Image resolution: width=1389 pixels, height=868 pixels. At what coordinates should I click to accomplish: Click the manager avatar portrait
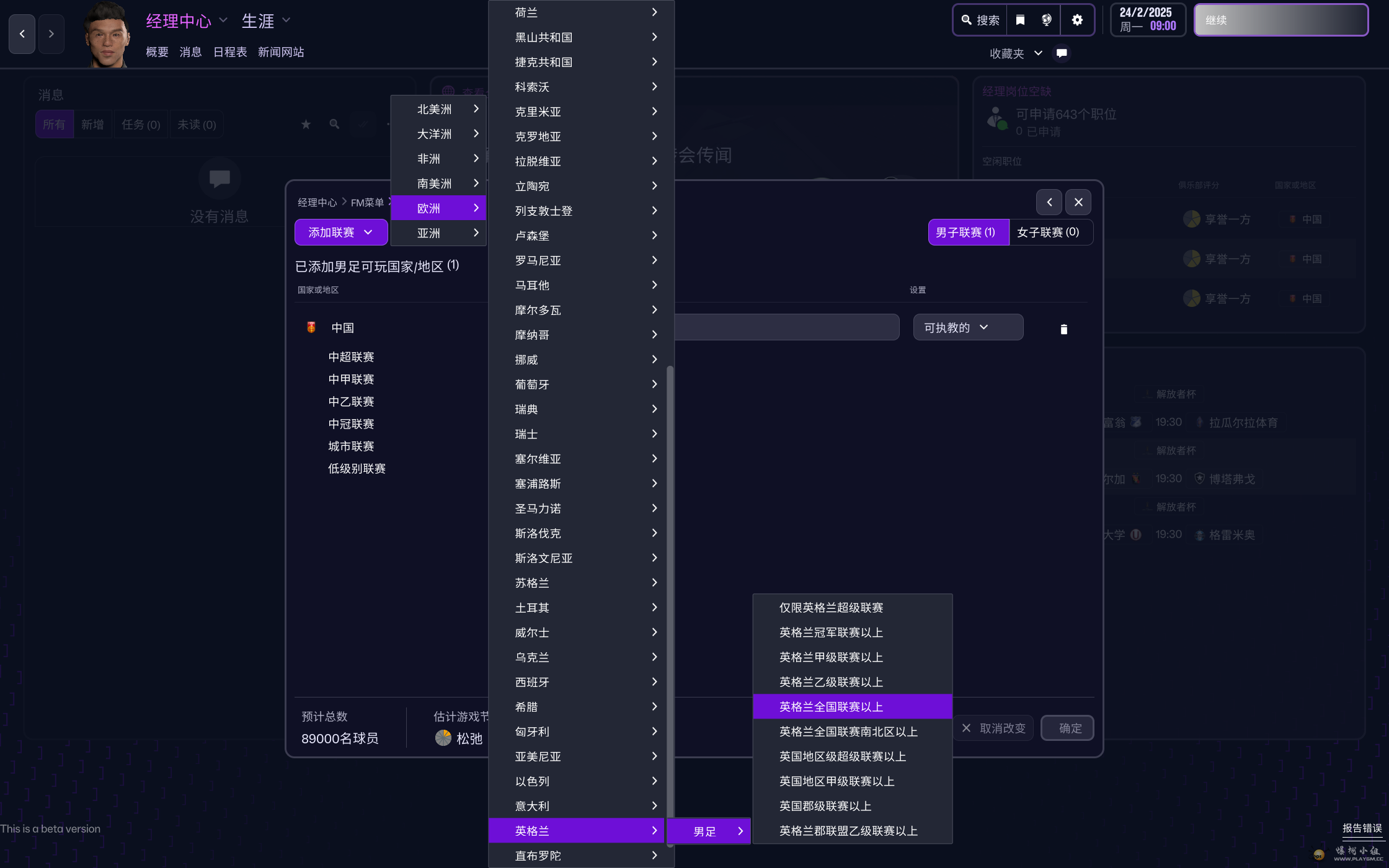pyautogui.click(x=107, y=34)
